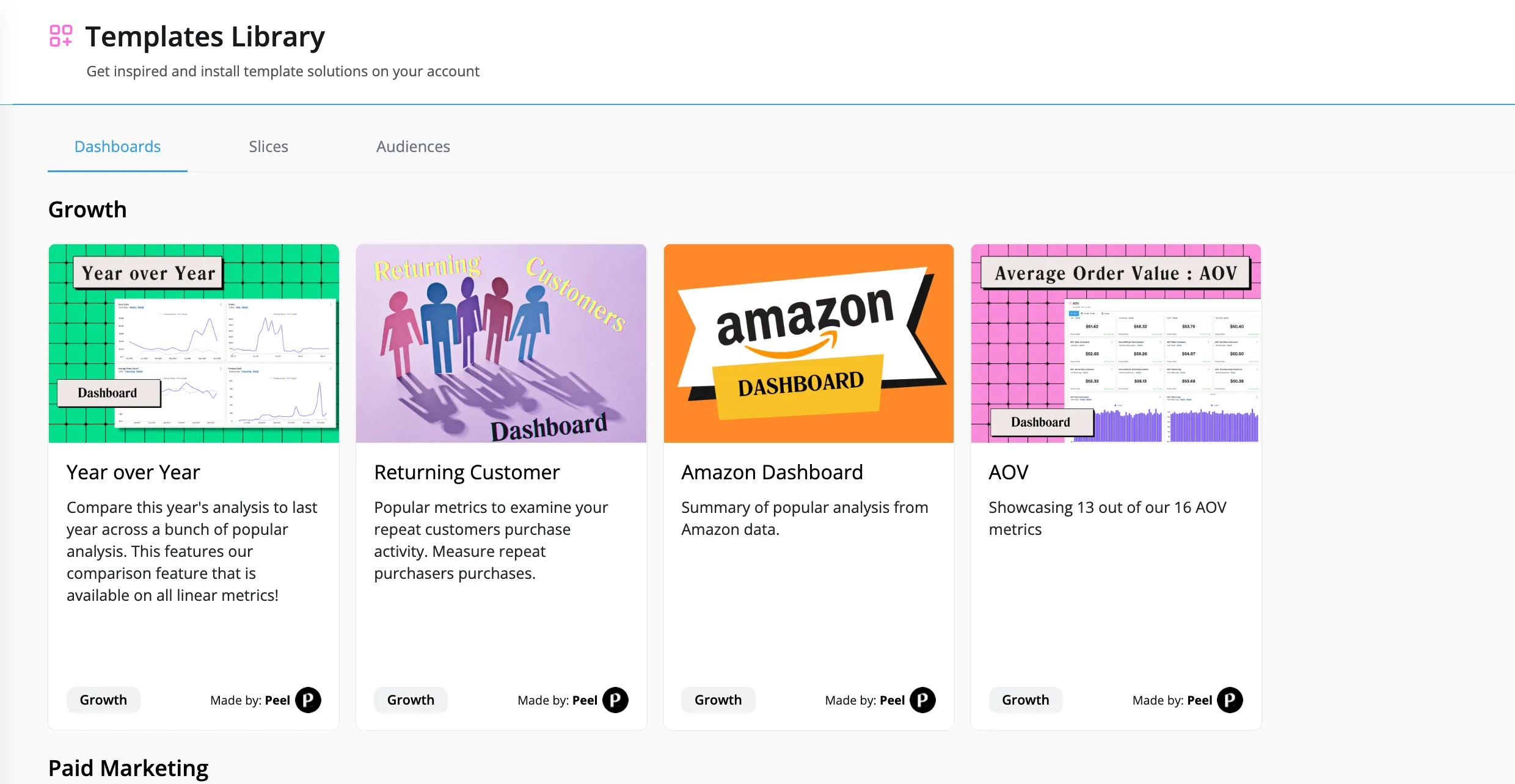Click the Peel logo on the Year over Year card
The height and width of the screenshot is (784, 1515).
308,700
